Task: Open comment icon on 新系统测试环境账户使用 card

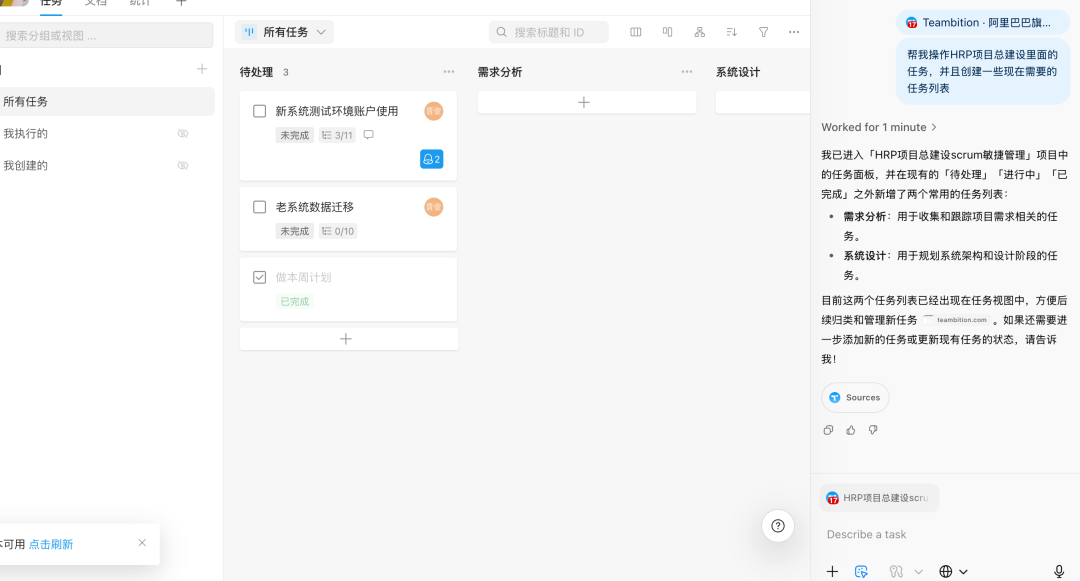Action: [368, 135]
